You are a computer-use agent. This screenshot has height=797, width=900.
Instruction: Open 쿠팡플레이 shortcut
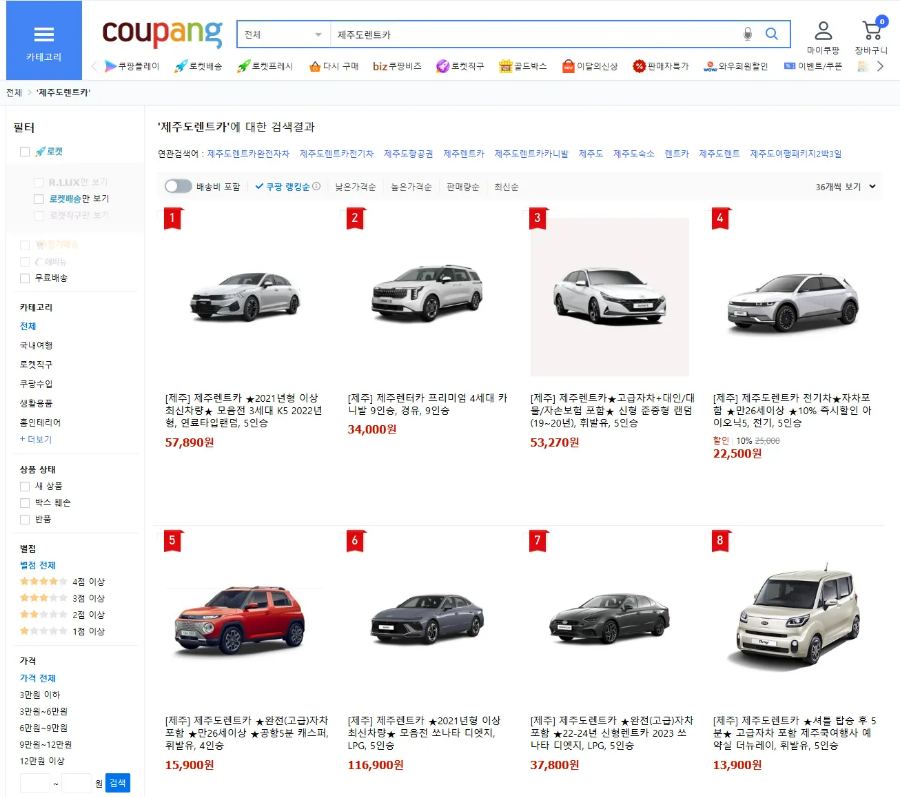coord(132,67)
